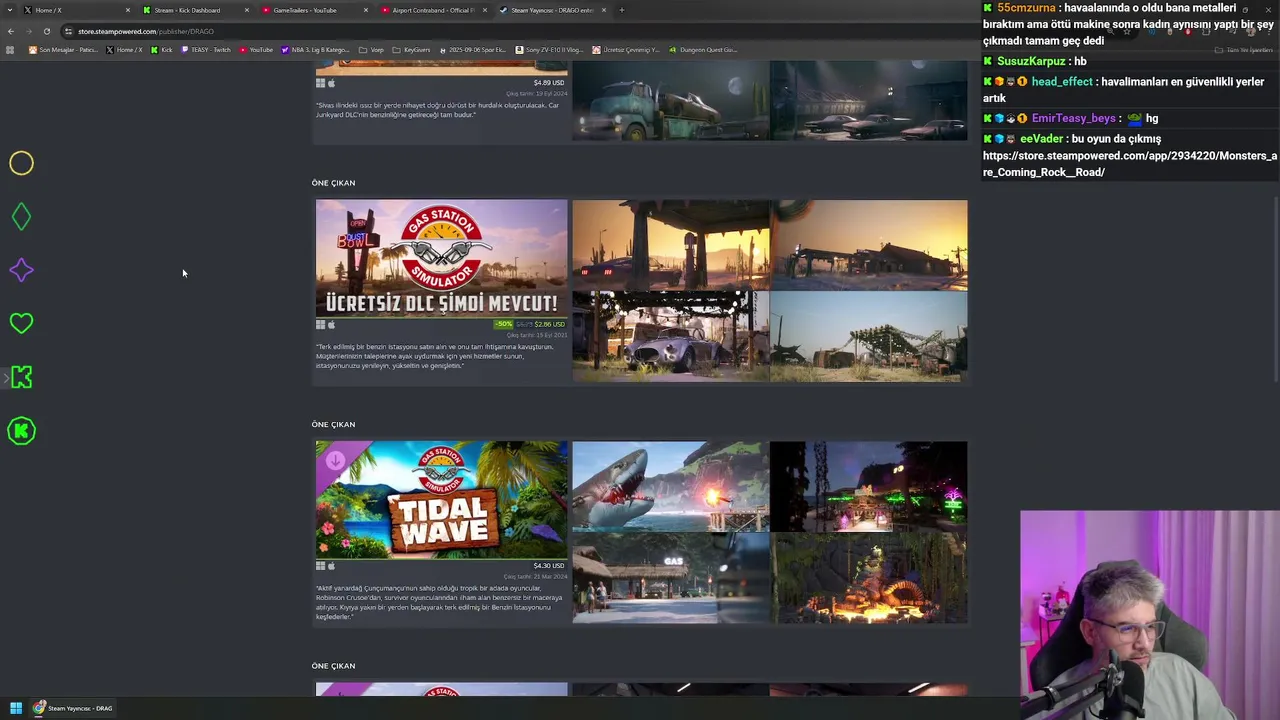This screenshot has height=720, width=1280.
Task: Close the Stream - Kick Dashboard tab
Action: pos(246,10)
